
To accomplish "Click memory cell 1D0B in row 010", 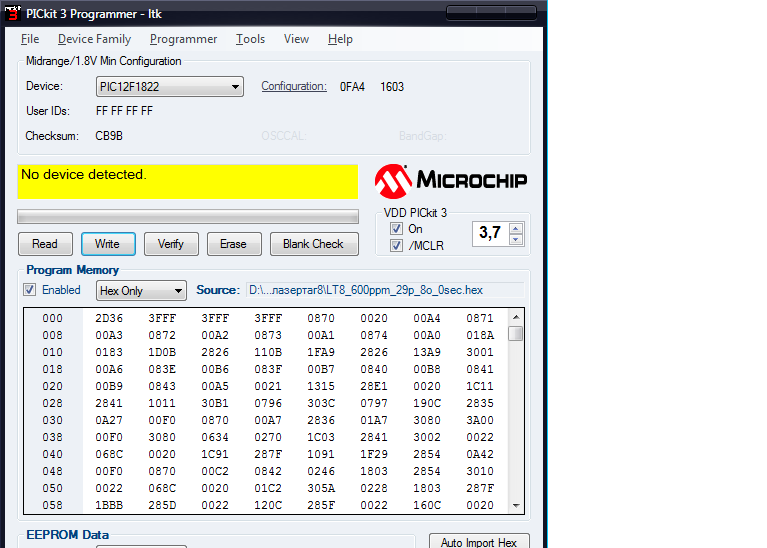I will click(162, 352).
